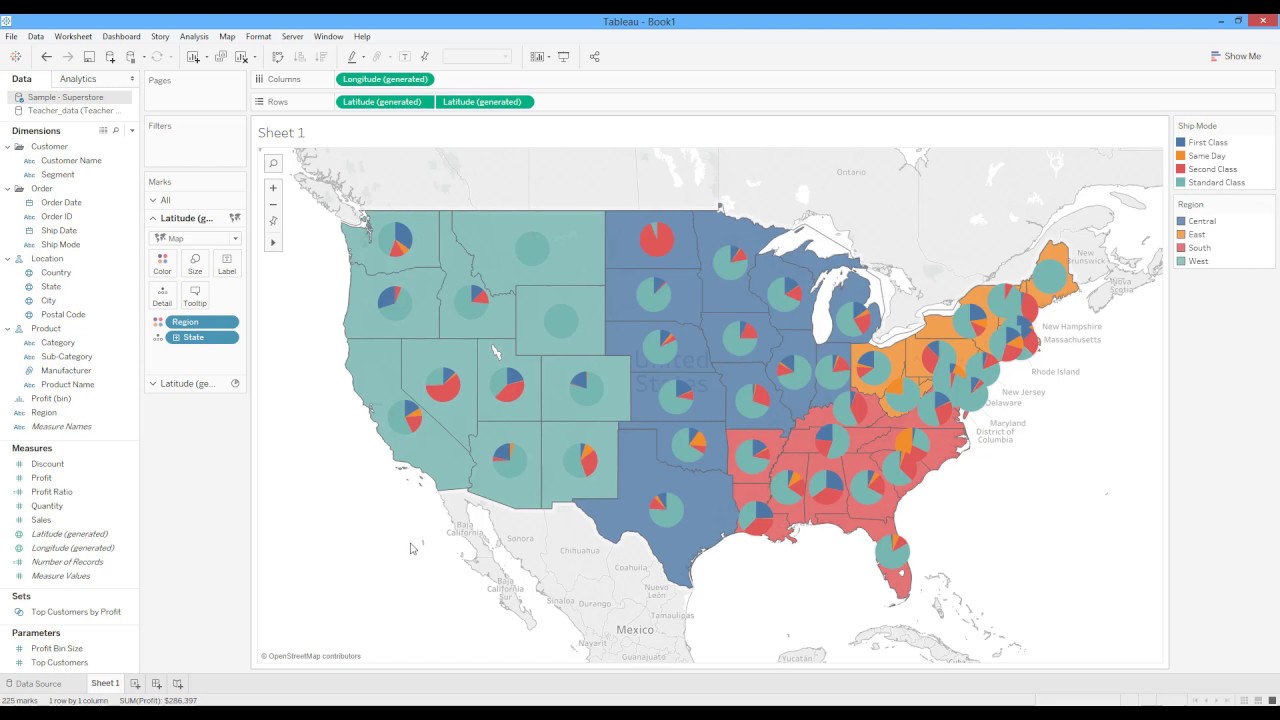Click the Duplicate Sheet toolbar icon

click(221, 57)
